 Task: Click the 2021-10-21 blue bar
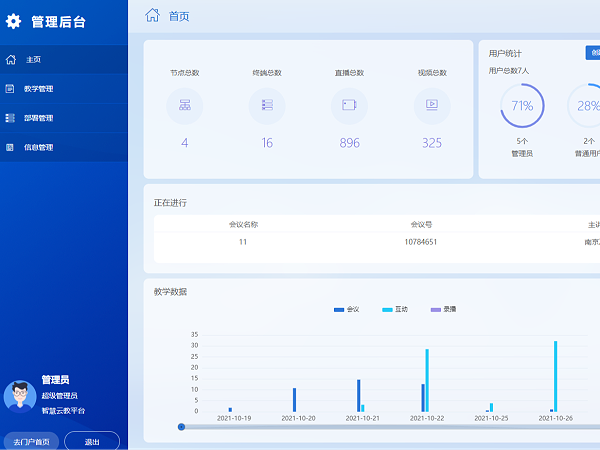pyautogui.click(x=359, y=396)
